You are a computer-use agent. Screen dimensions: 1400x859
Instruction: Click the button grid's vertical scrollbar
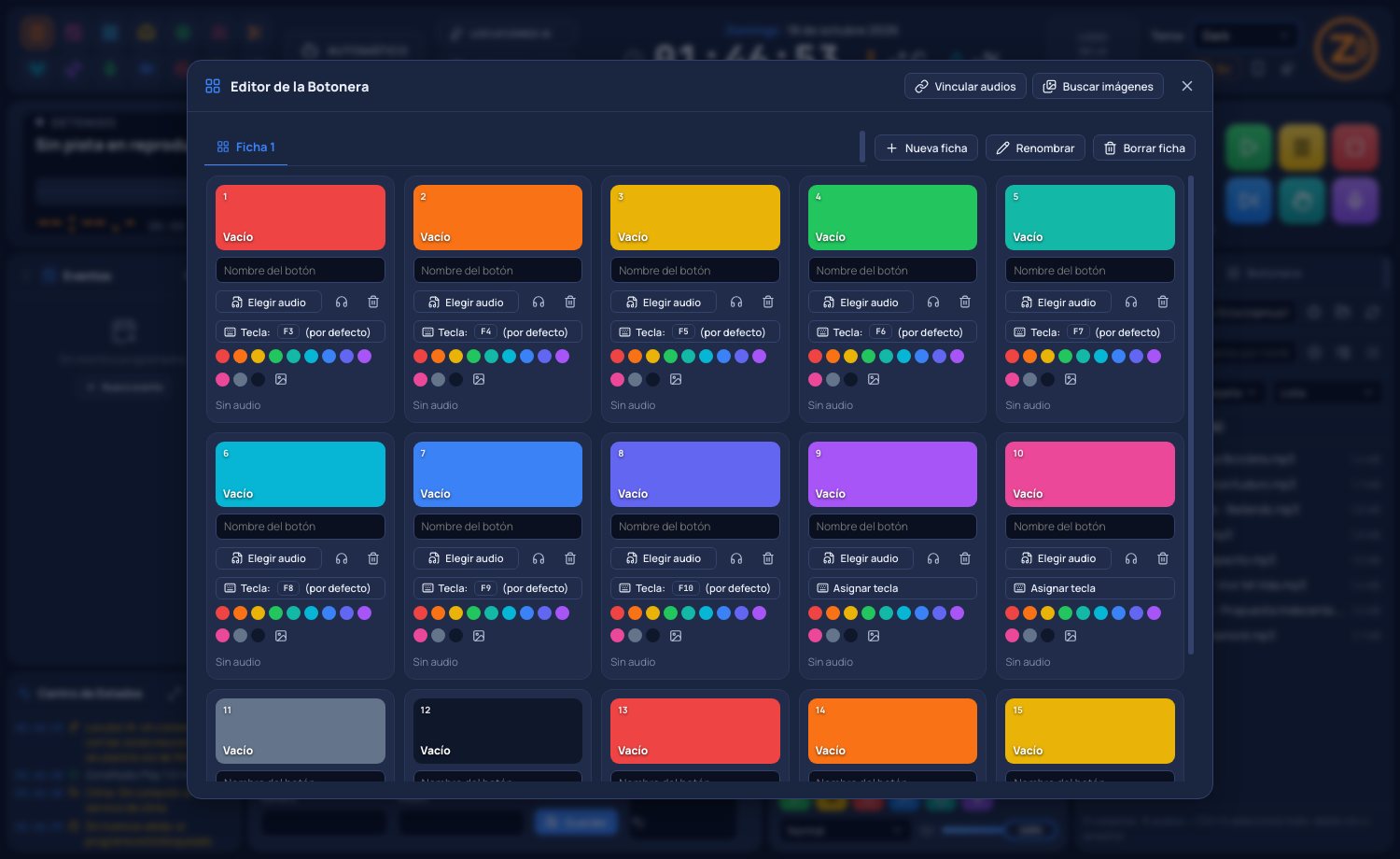1191,415
